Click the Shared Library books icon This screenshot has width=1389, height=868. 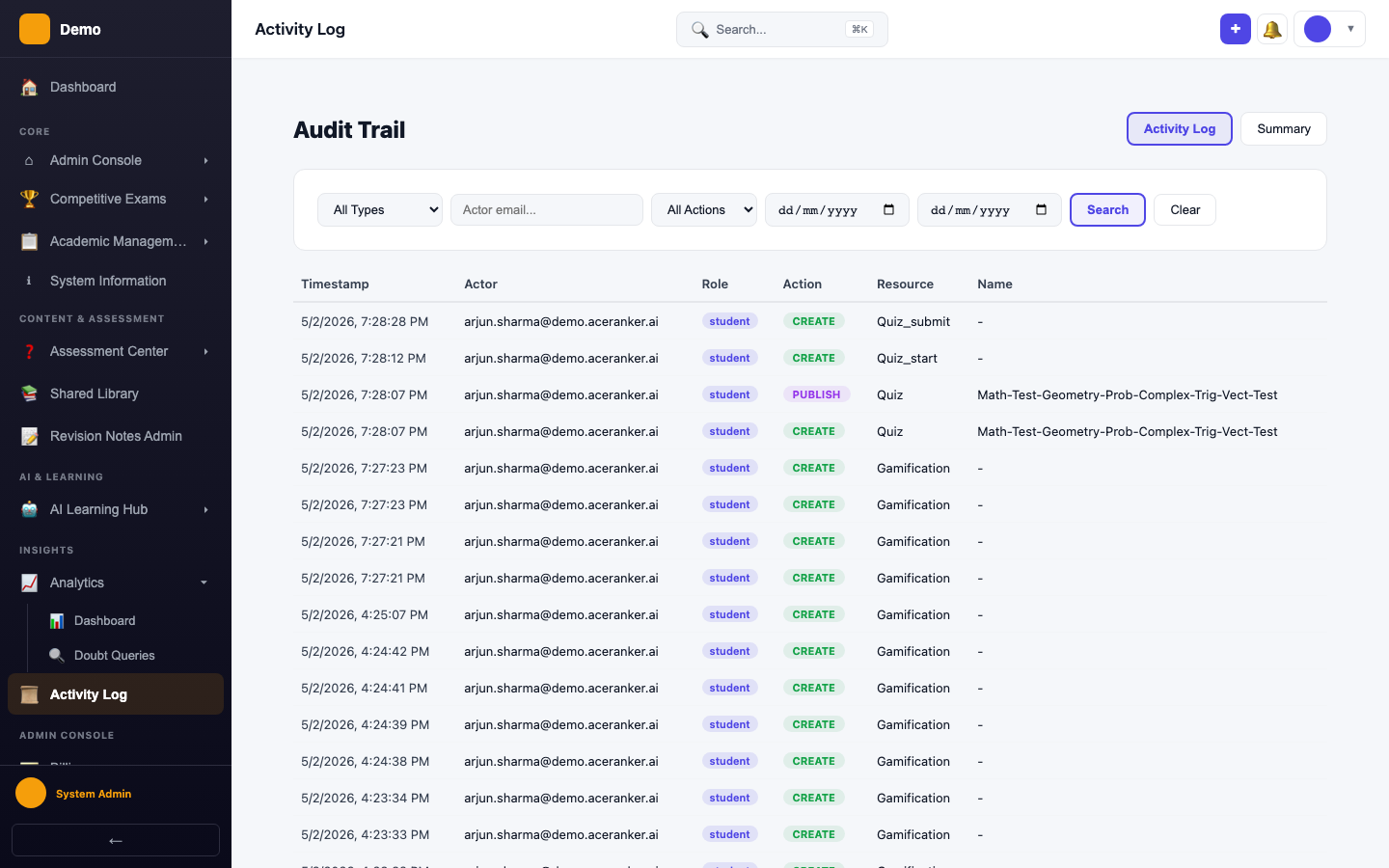[29, 393]
